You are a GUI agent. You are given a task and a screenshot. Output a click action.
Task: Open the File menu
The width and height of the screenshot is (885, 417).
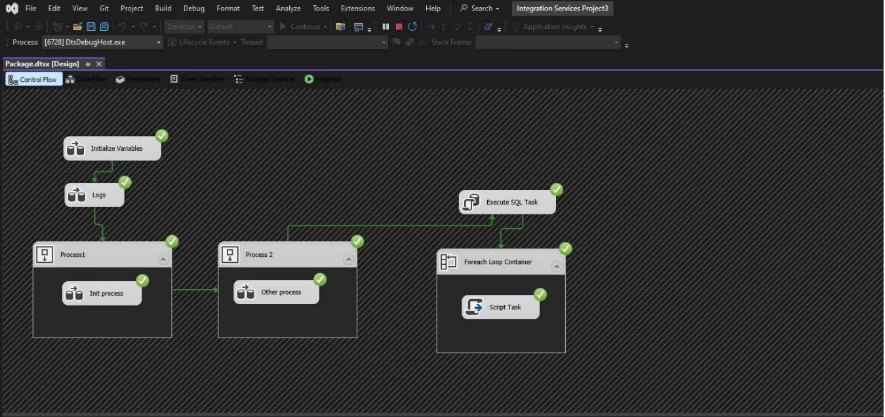[30, 8]
